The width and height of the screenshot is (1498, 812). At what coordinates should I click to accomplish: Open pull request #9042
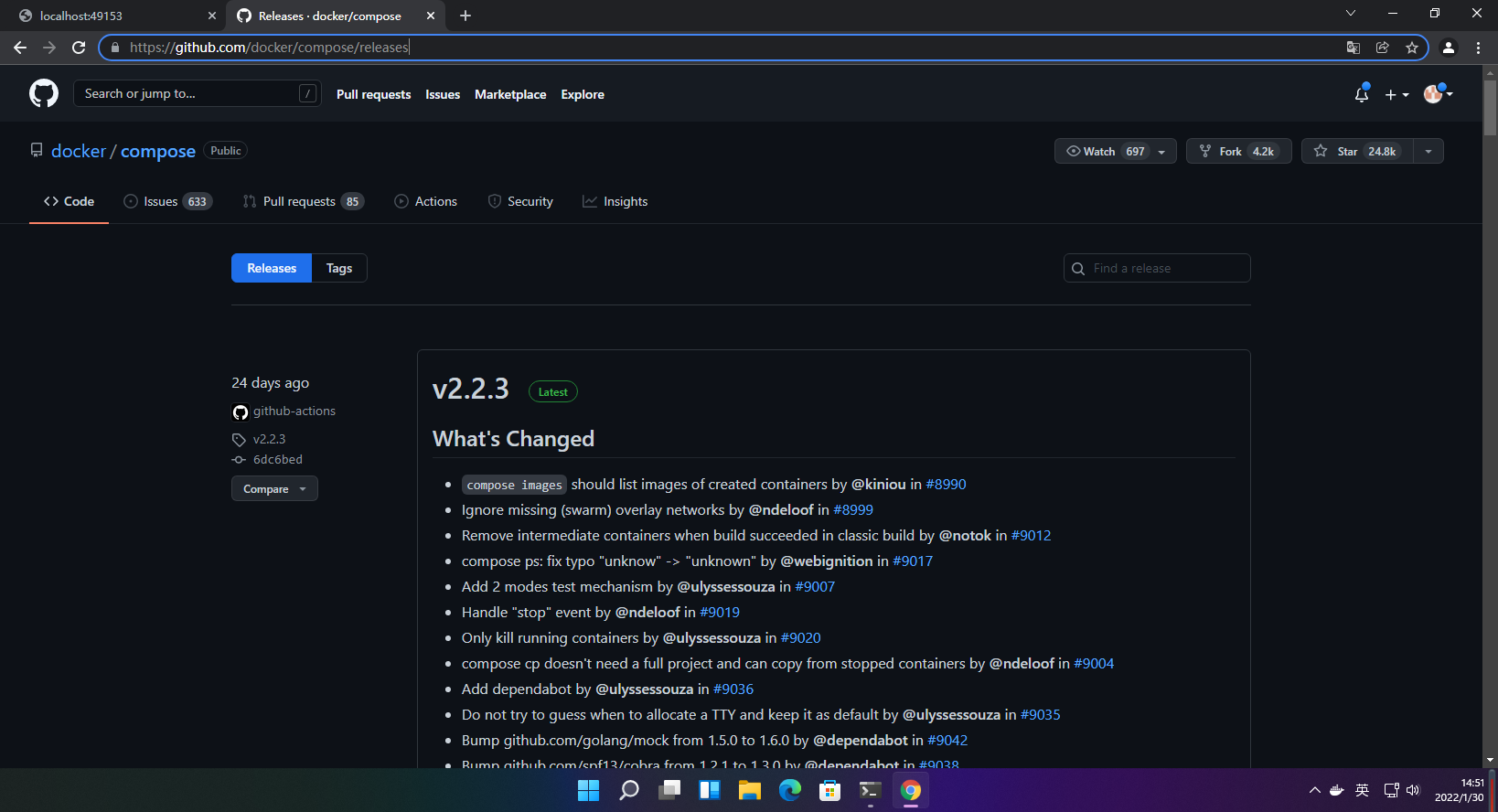click(947, 741)
